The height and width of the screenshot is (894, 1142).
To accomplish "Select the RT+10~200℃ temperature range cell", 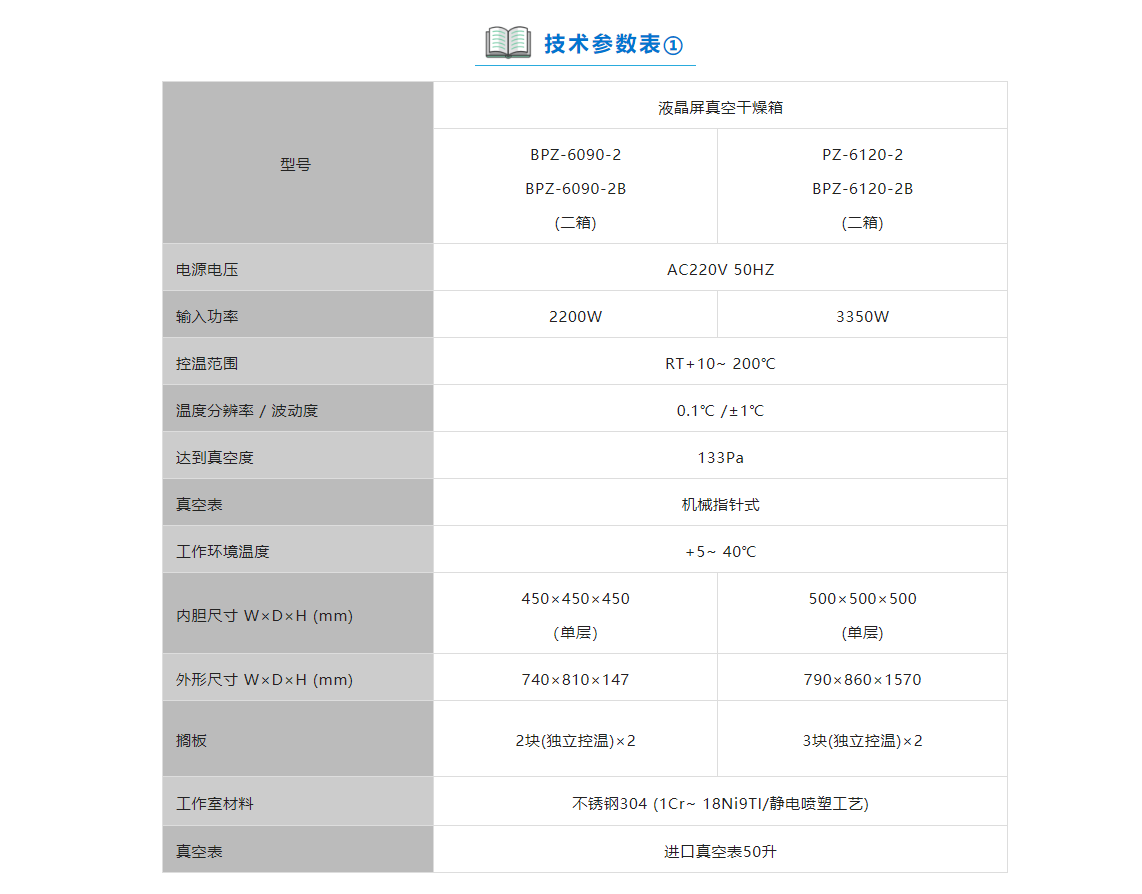I will click(x=720, y=364).
